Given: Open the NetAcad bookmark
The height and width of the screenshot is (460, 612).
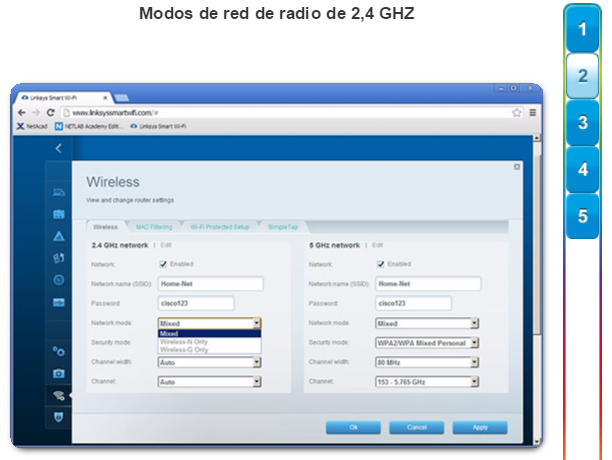Looking at the screenshot, I should [32, 126].
